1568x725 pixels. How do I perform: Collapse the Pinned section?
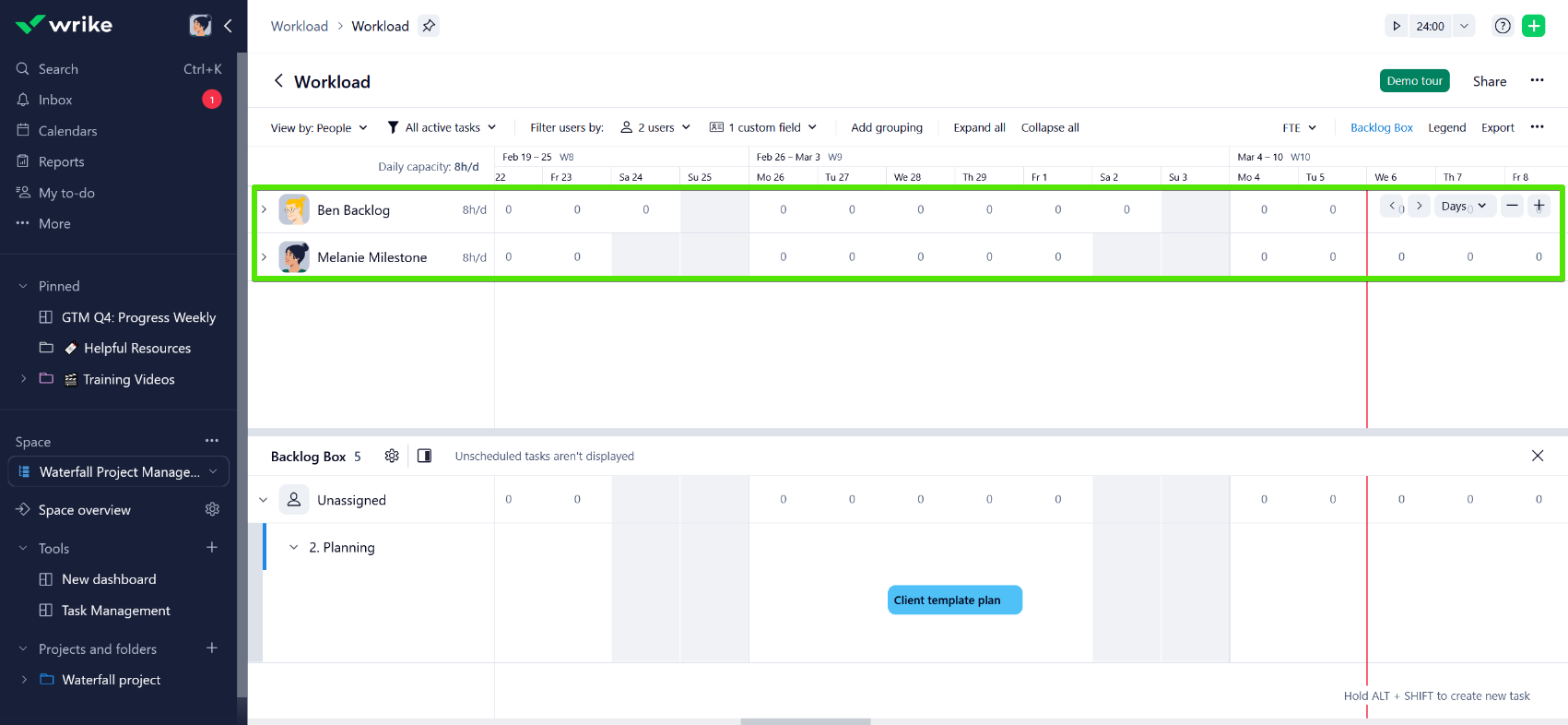pyautogui.click(x=23, y=286)
